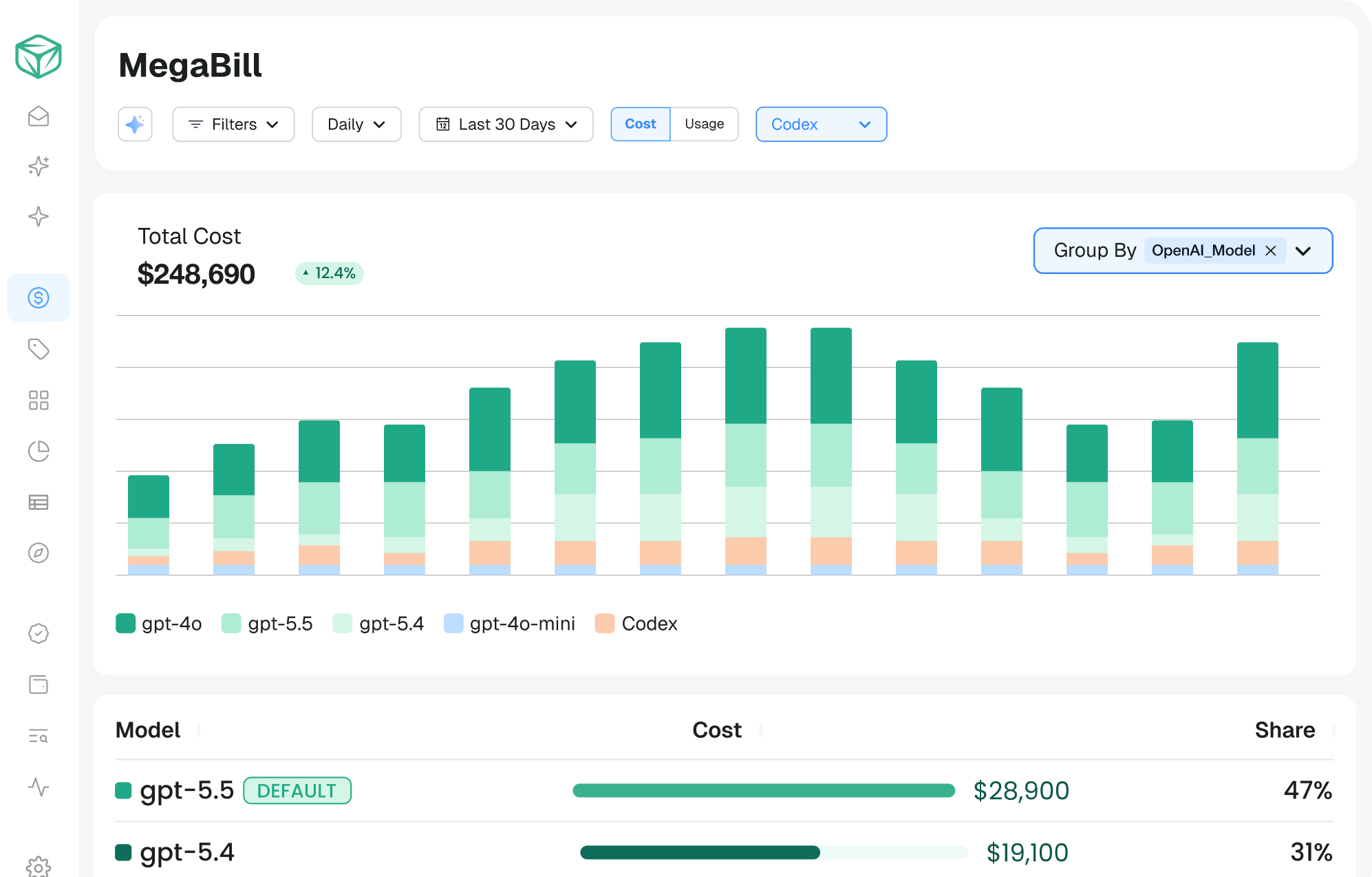Open the inbox envelope sidebar icon
1372x877 pixels.
(x=39, y=116)
